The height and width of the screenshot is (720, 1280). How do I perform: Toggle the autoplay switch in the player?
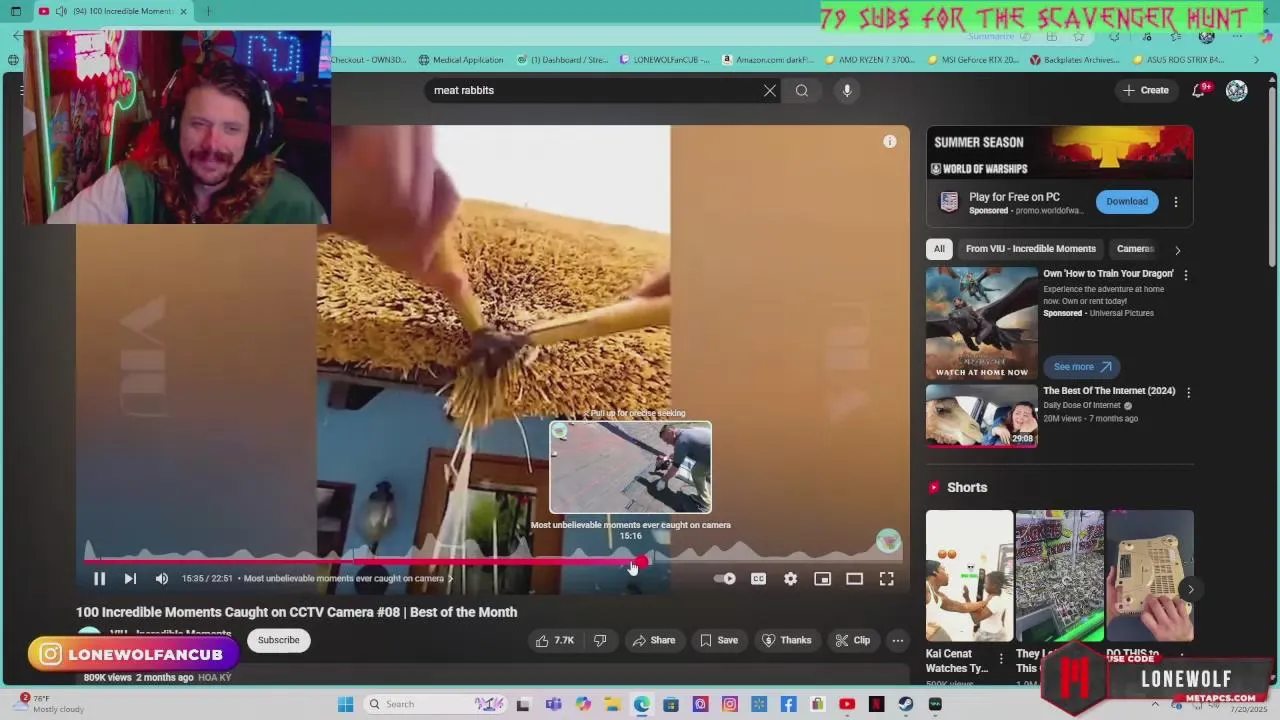(x=725, y=578)
